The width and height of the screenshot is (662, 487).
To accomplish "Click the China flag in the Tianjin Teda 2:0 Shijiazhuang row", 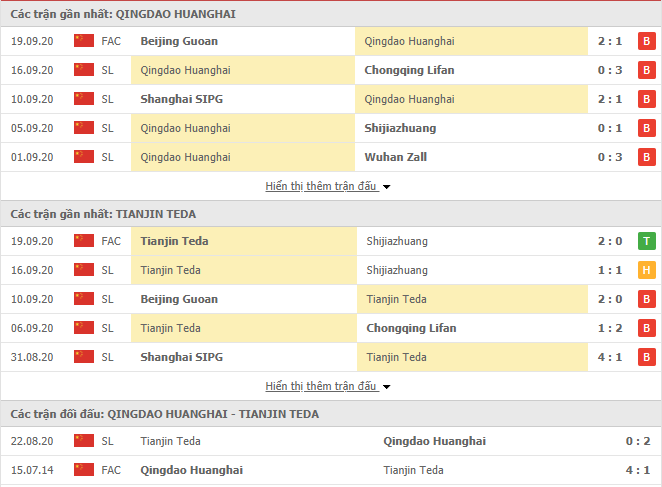I will [x=84, y=241].
